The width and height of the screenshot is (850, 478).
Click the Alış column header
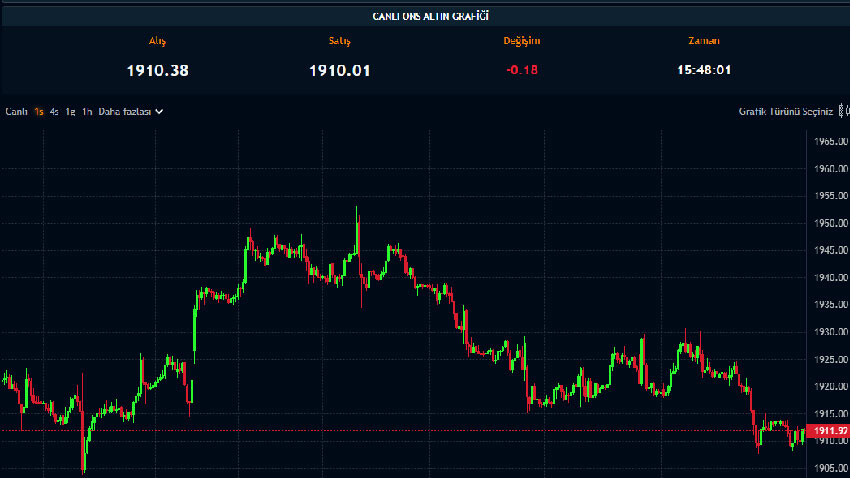pyautogui.click(x=157, y=41)
